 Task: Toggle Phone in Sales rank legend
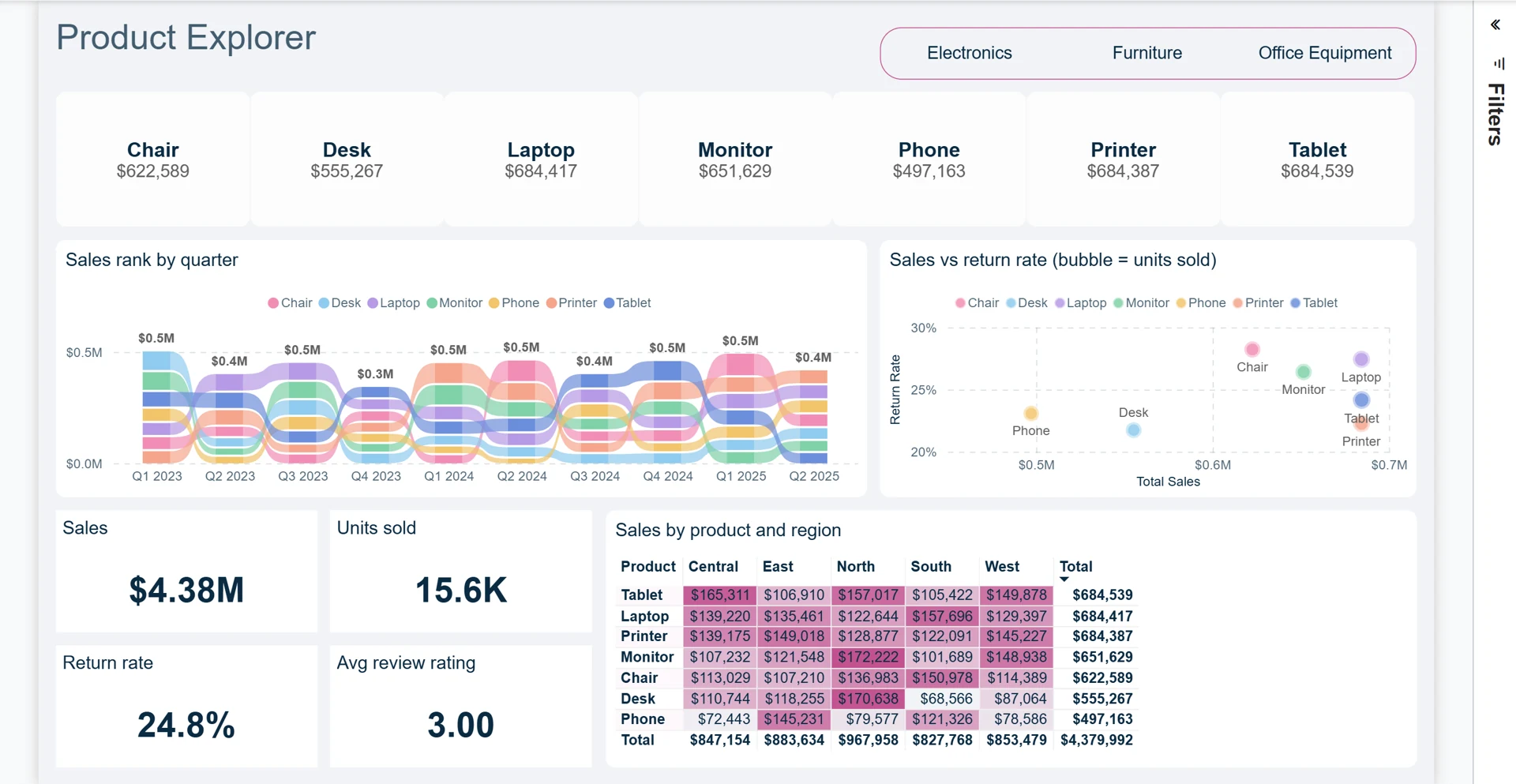pos(514,303)
